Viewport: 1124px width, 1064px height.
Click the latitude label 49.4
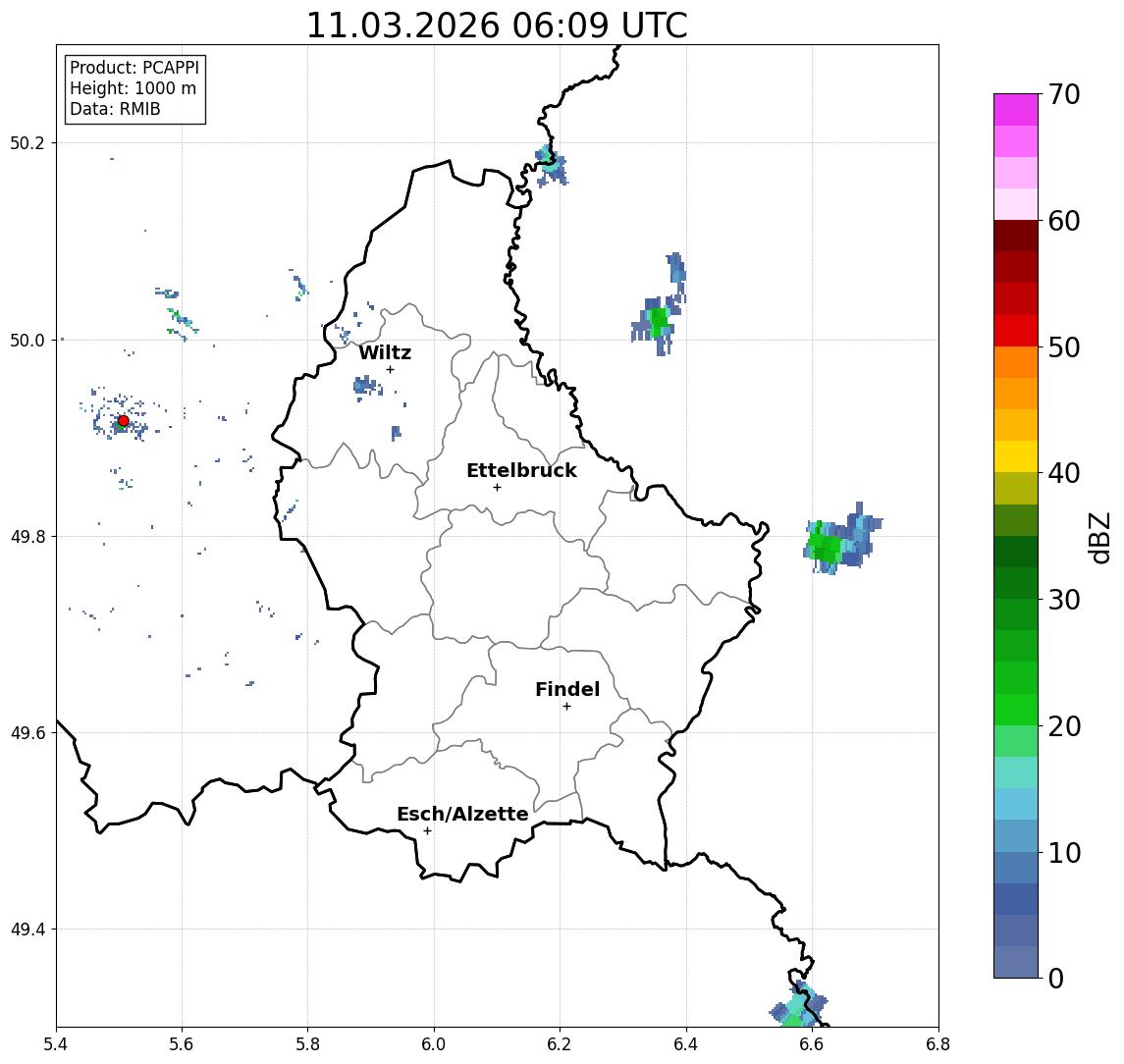[27, 930]
